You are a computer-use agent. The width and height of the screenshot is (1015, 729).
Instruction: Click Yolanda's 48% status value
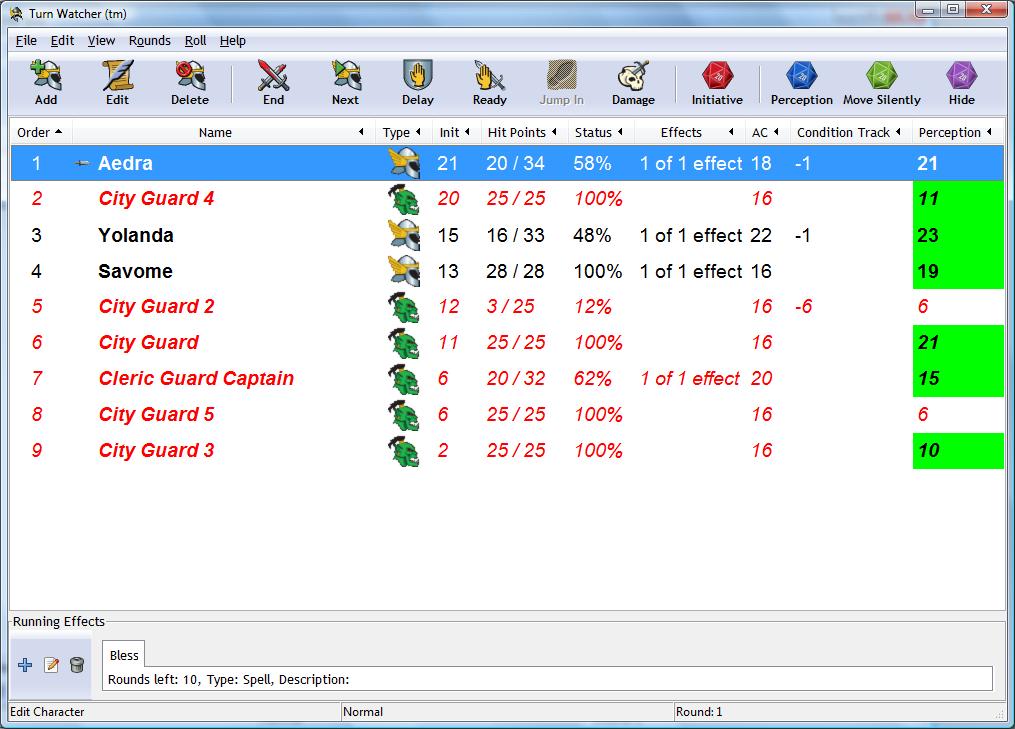click(x=592, y=235)
